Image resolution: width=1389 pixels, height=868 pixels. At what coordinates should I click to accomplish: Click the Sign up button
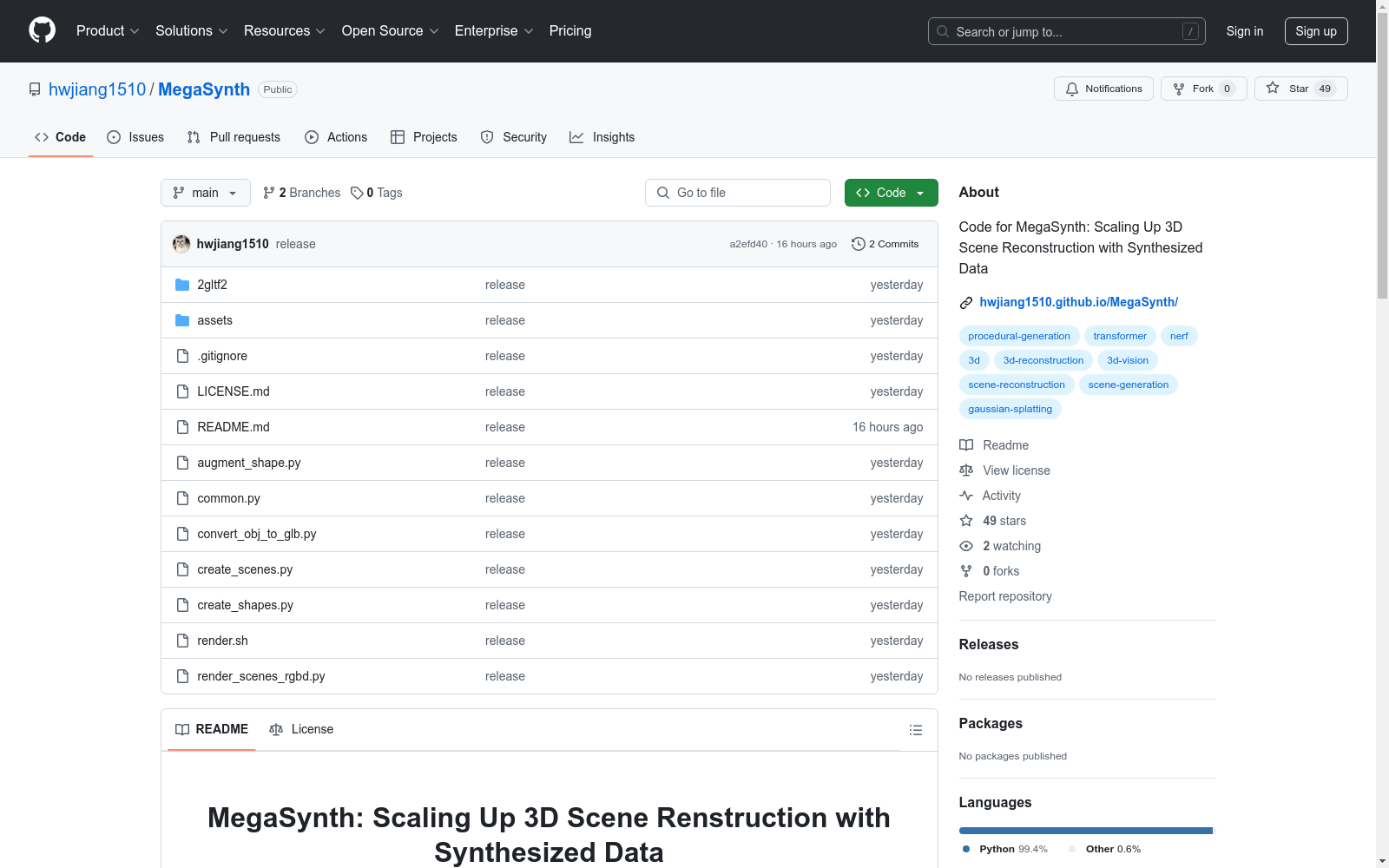1316,31
